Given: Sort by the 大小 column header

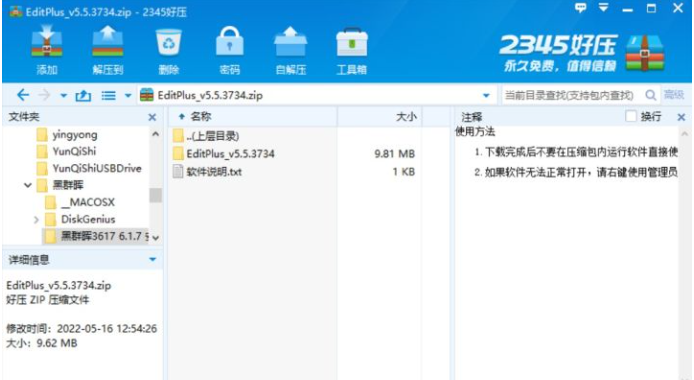Looking at the screenshot, I should (x=406, y=116).
